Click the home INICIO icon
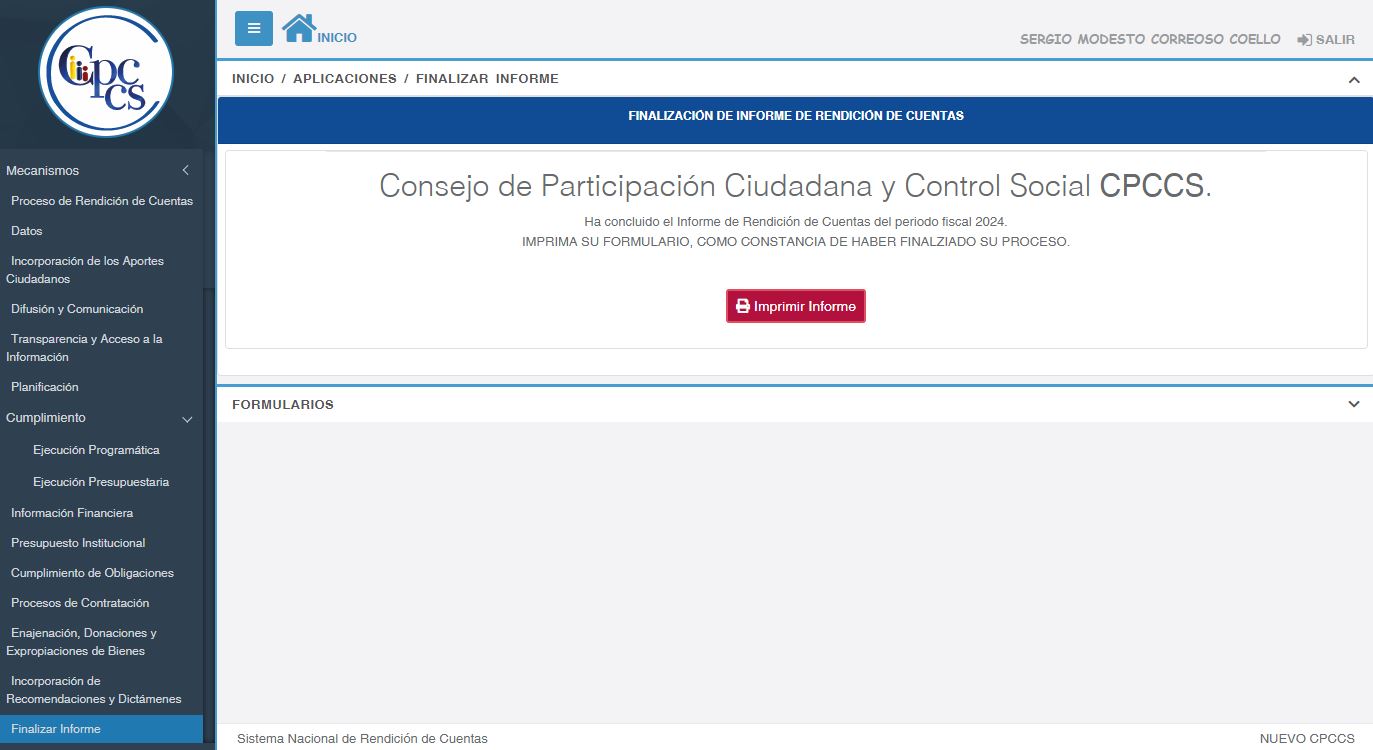 click(x=299, y=28)
